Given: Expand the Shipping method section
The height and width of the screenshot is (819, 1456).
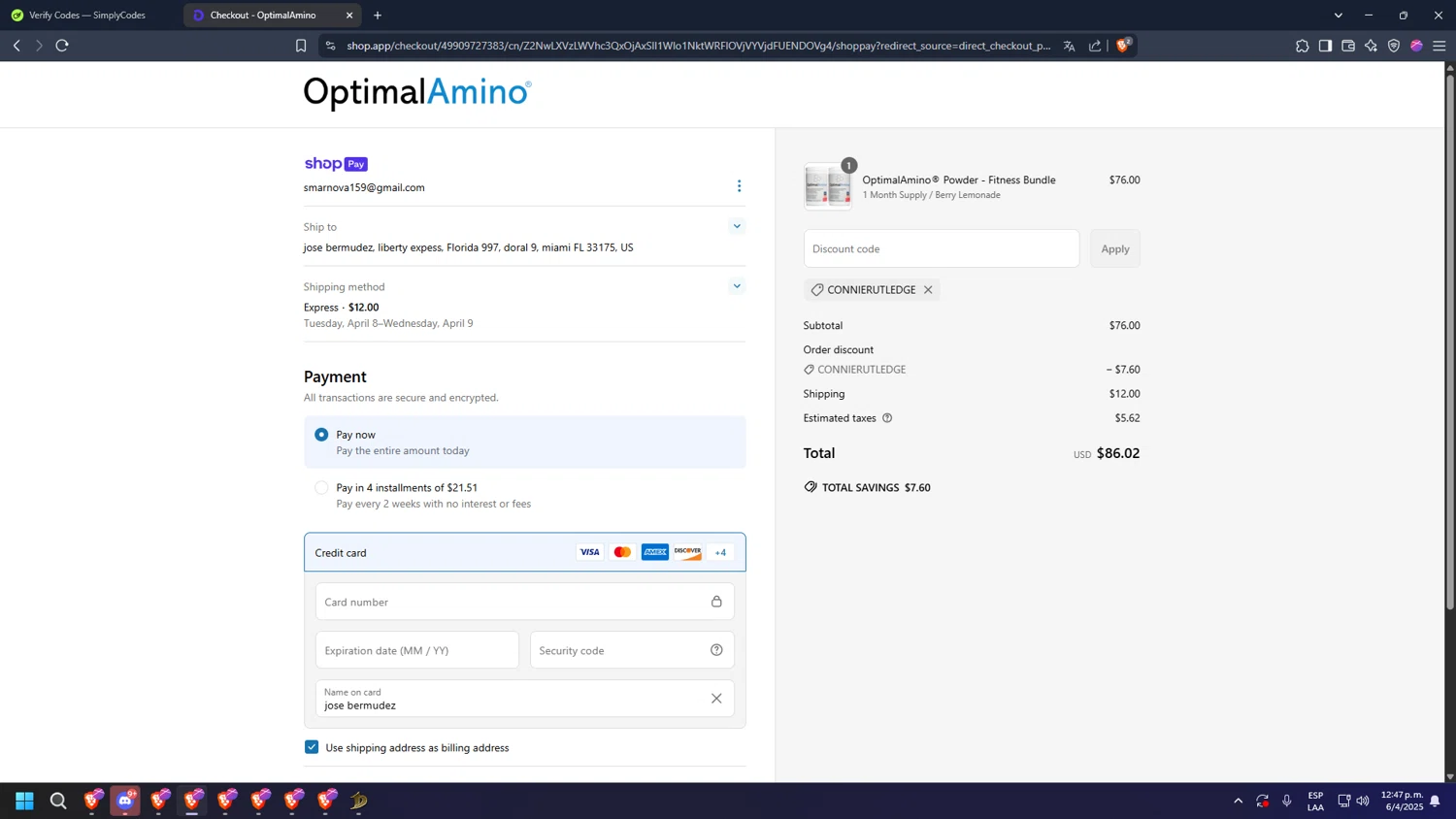Looking at the screenshot, I should 737,286.
